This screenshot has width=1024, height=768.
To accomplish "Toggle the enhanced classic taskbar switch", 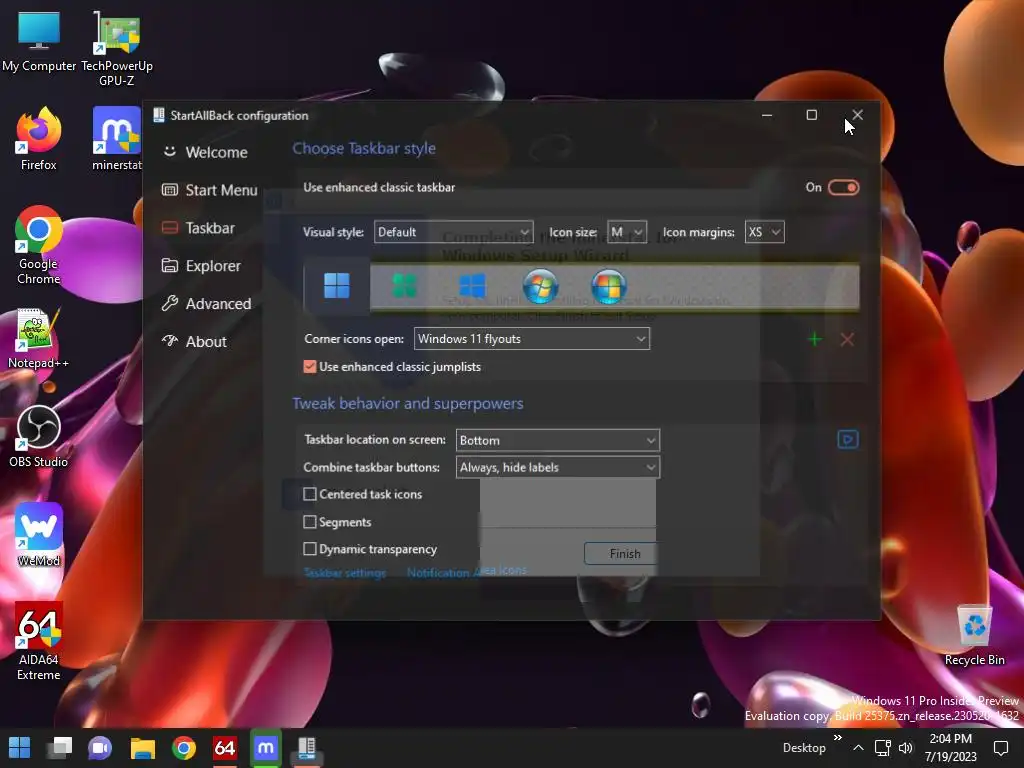I will click(x=843, y=188).
